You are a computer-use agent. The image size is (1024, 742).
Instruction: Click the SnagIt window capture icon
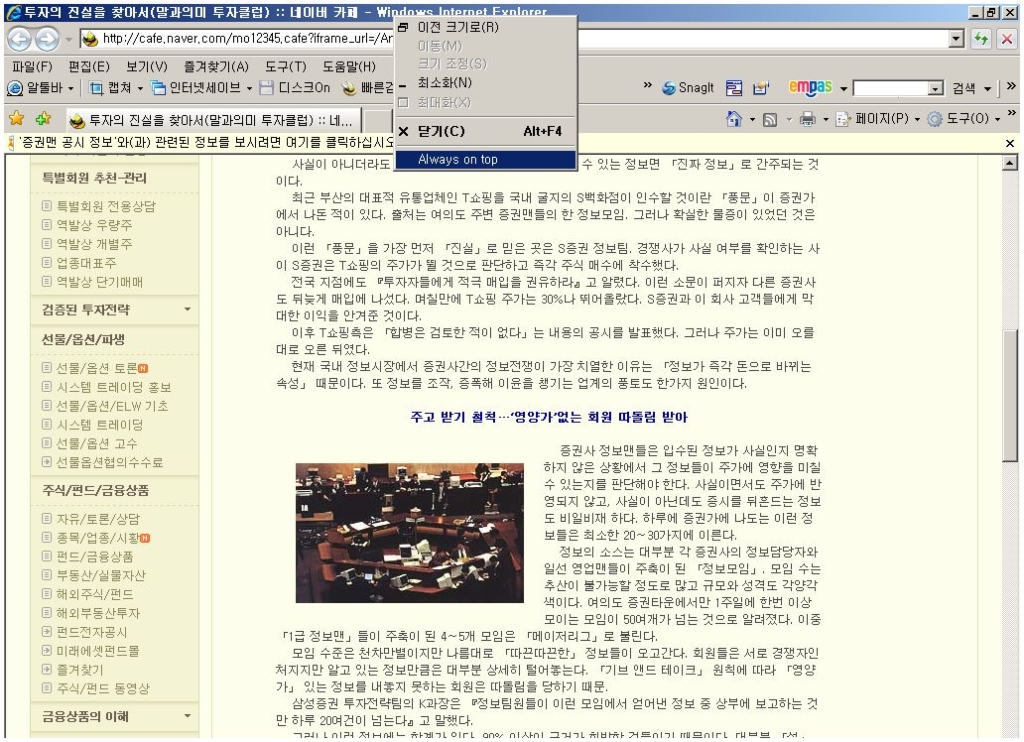click(x=734, y=88)
